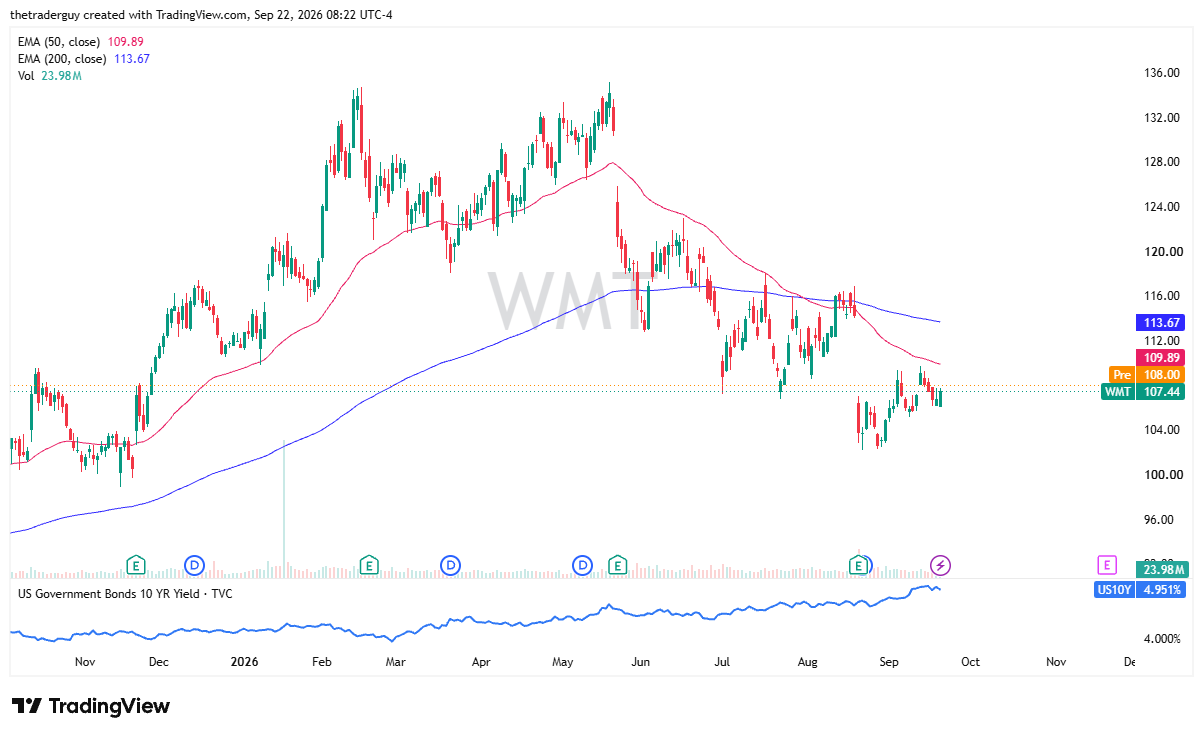Click the 136.00 price scale value
The width and height of the screenshot is (1203, 736).
tap(1163, 73)
